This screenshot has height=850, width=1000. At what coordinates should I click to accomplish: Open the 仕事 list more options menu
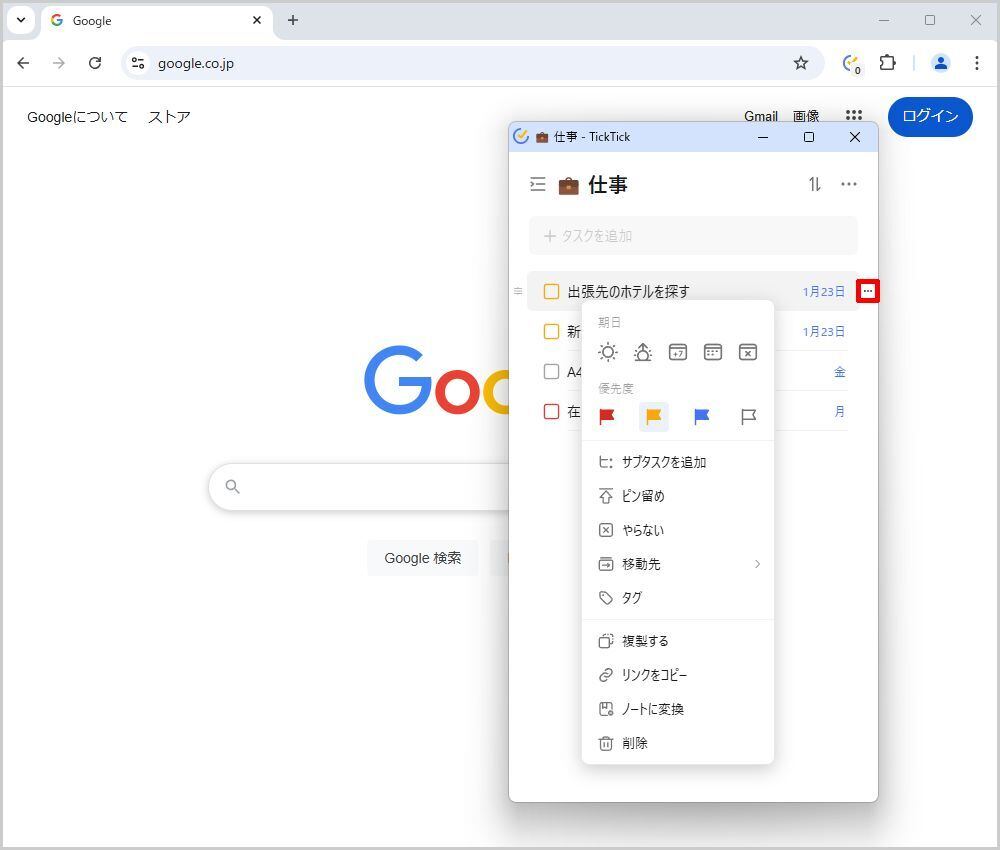tap(849, 184)
